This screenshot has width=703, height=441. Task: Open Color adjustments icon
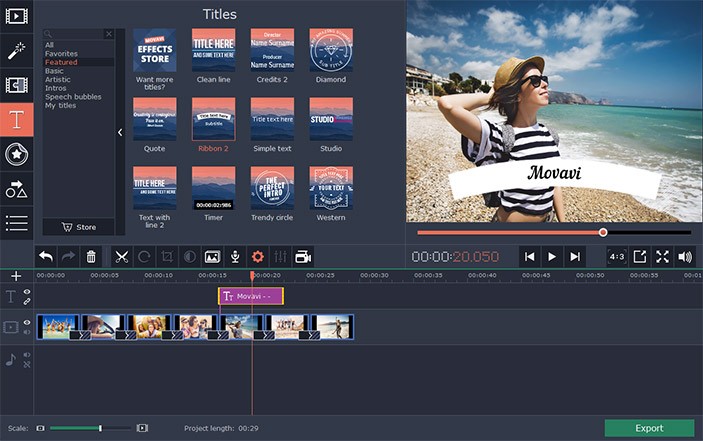click(x=190, y=257)
